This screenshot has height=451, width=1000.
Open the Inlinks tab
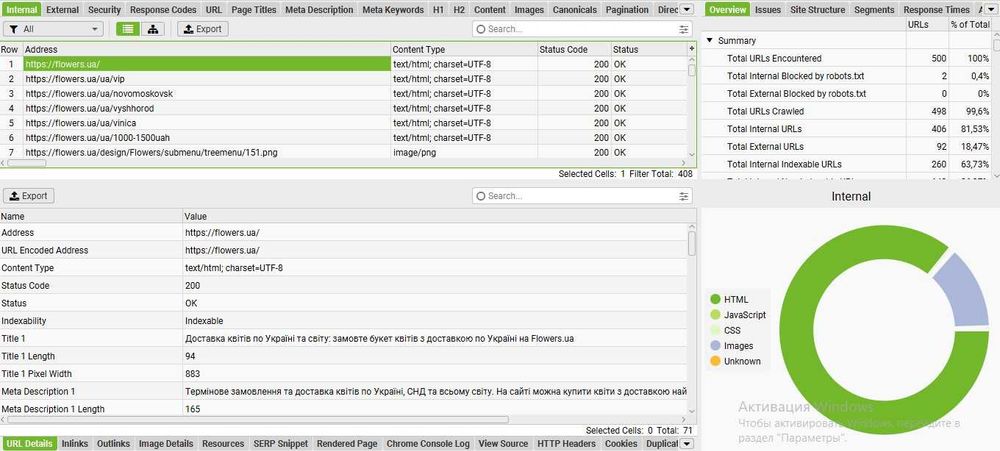75,443
